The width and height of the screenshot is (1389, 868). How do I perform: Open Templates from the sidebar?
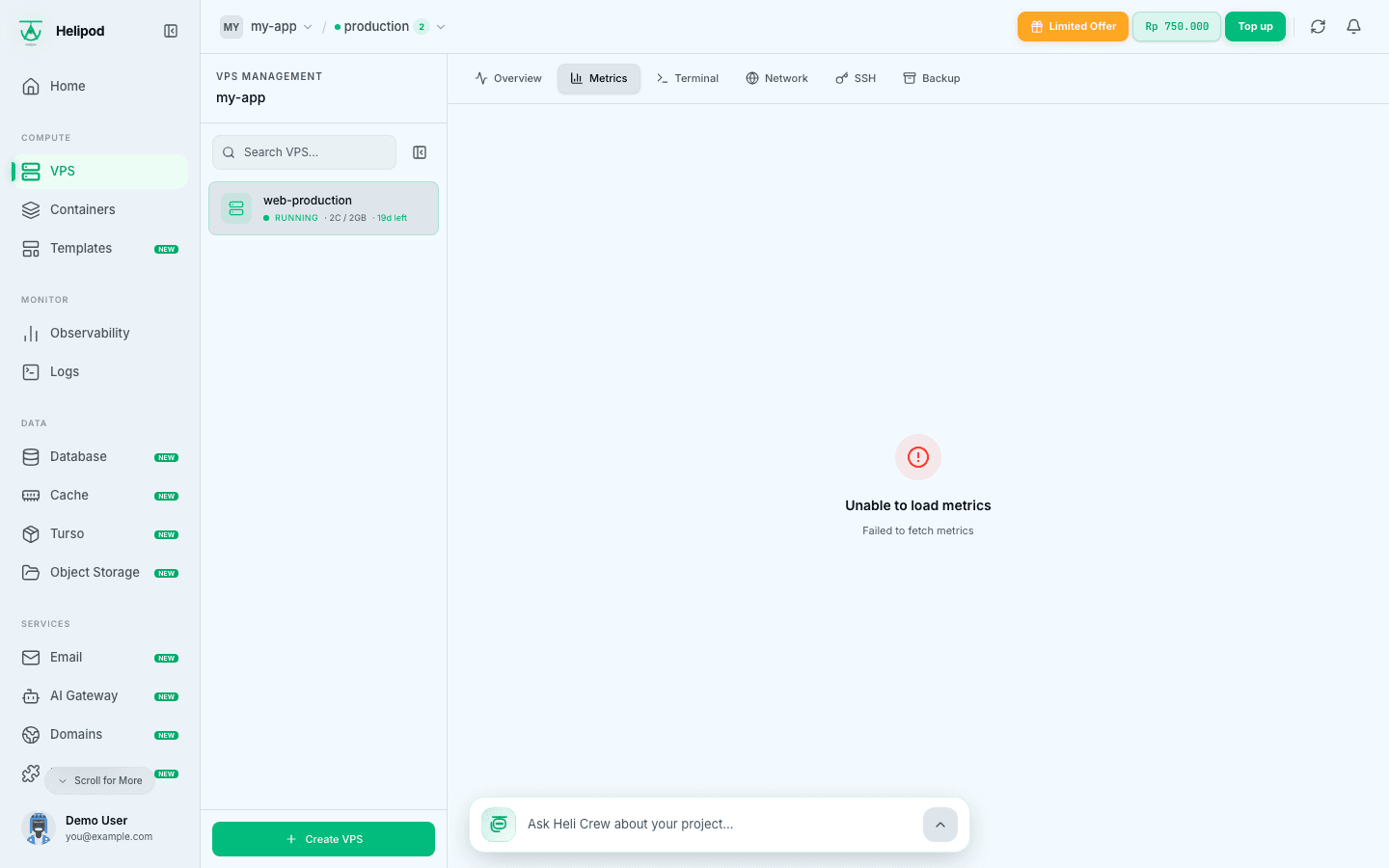(x=99, y=248)
